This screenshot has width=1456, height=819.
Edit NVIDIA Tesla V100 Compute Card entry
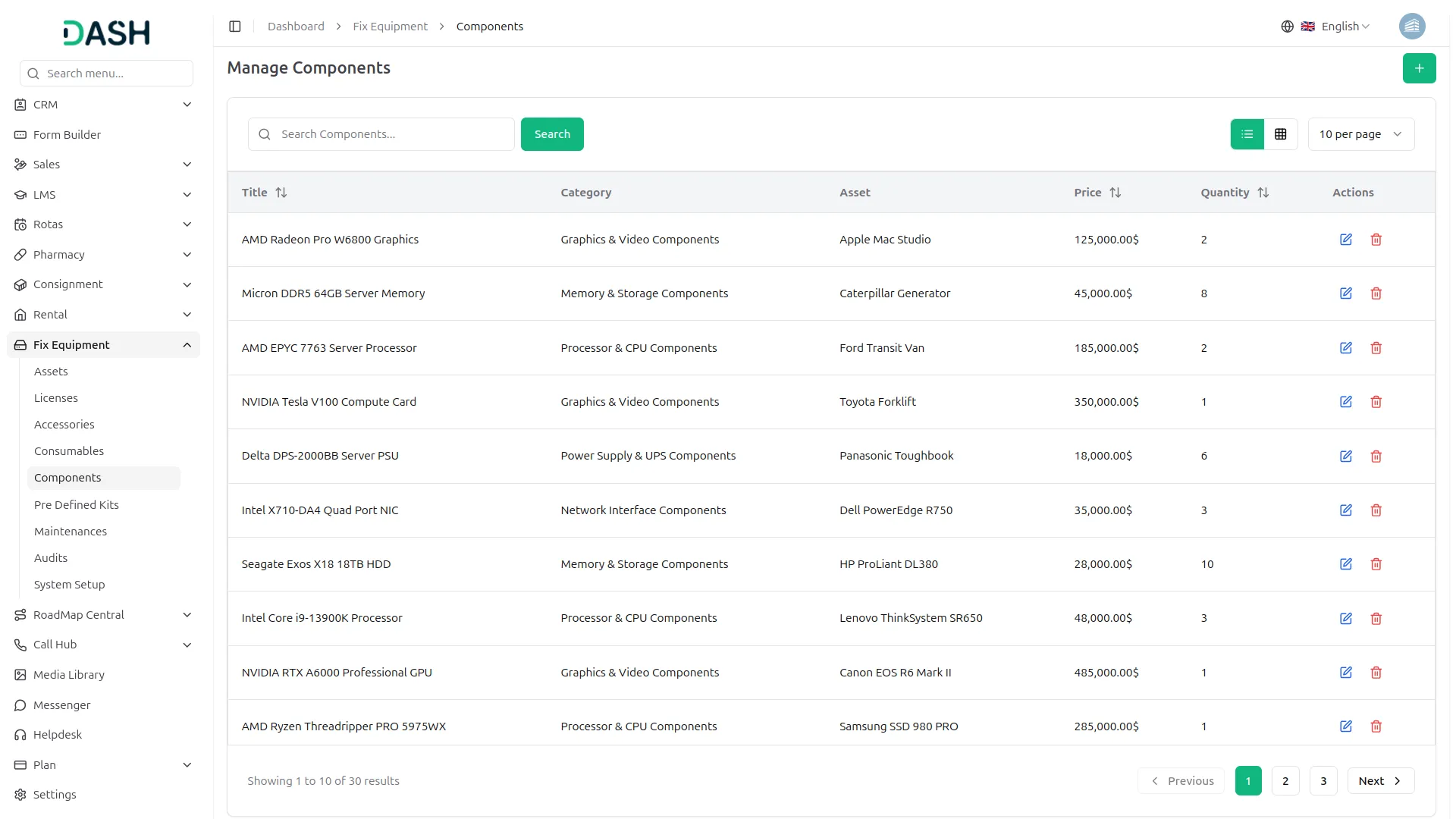click(1345, 402)
